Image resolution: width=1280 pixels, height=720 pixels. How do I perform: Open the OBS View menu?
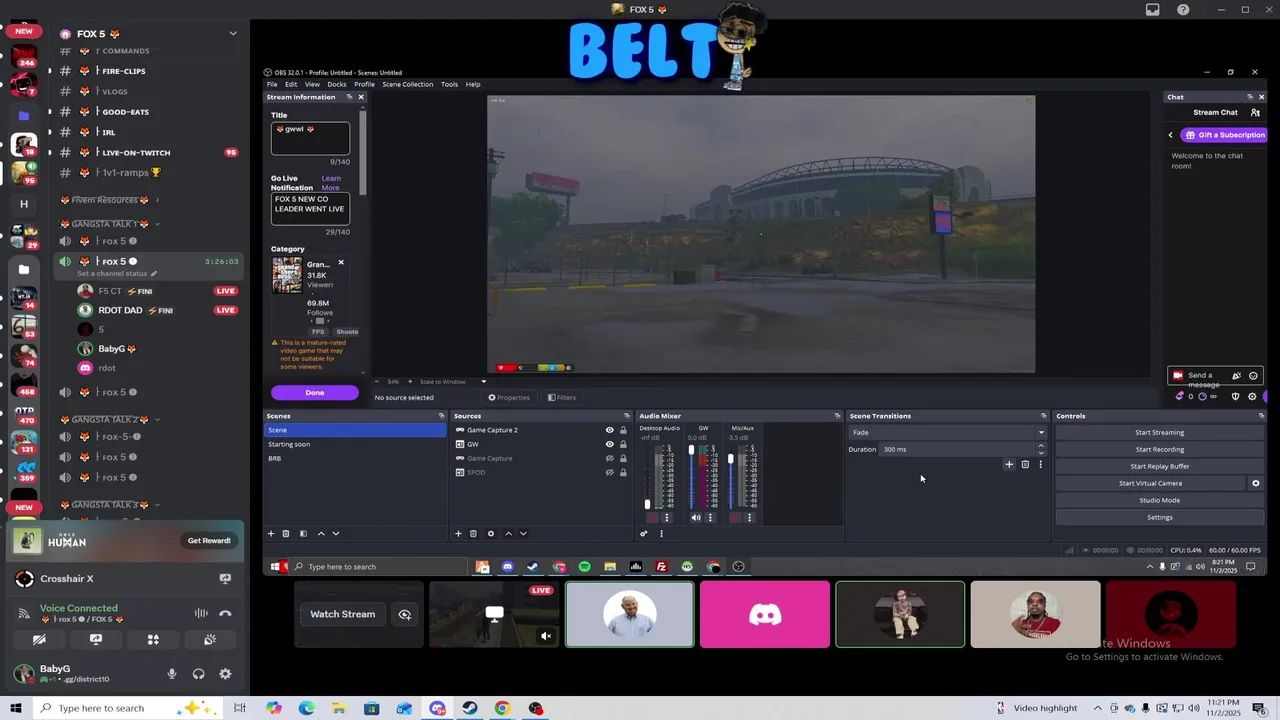(x=312, y=84)
